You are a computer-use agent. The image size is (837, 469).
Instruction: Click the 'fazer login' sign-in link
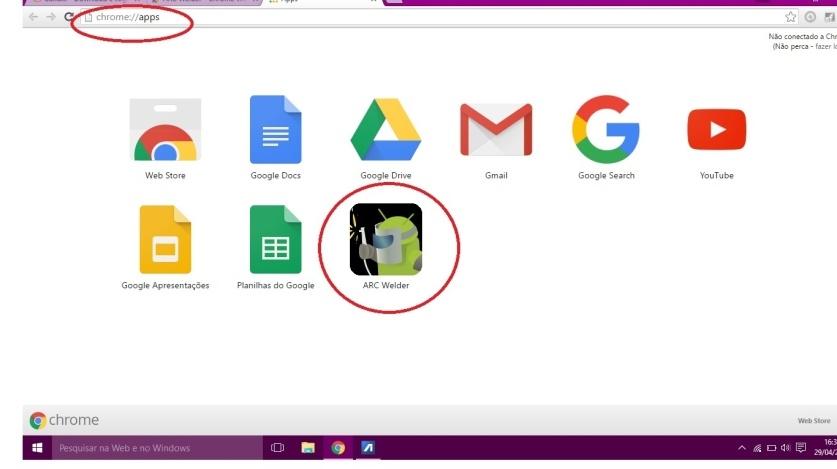click(x=826, y=46)
